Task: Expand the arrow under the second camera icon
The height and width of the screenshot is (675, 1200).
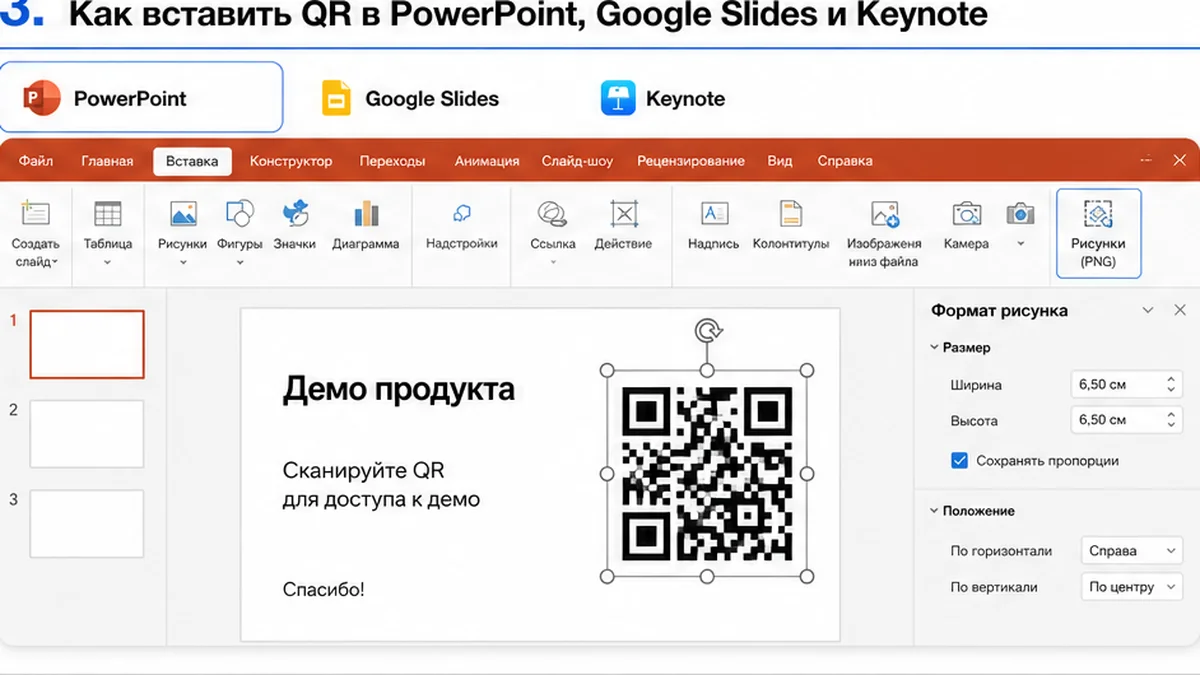Action: 1020,243
